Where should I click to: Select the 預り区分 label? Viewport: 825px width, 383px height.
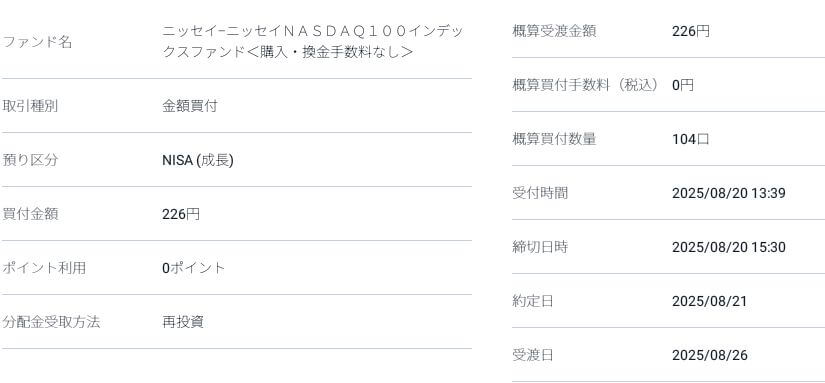pyautogui.click(x=30, y=160)
